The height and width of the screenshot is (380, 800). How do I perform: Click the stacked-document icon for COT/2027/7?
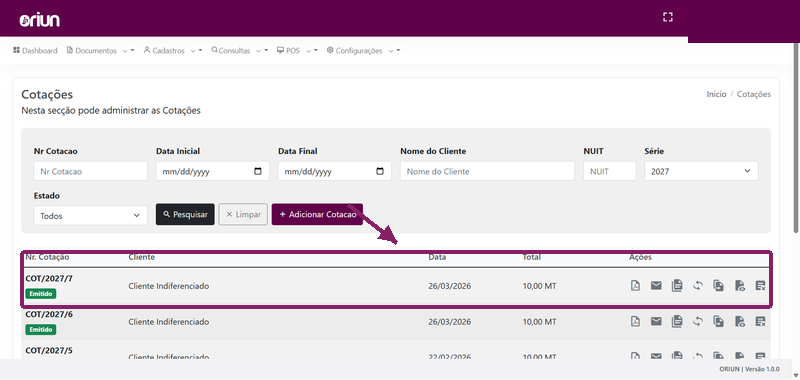[x=677, y=286]
